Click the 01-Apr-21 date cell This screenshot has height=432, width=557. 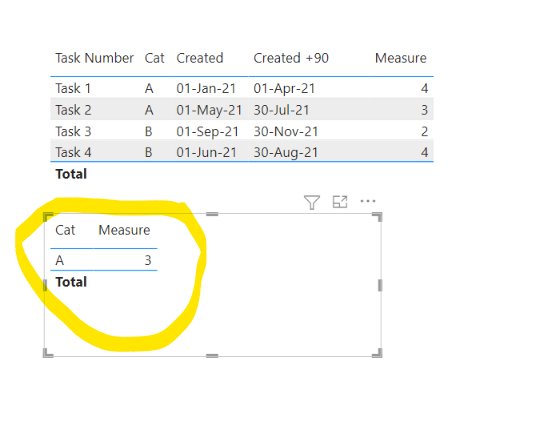click(284, 88)
